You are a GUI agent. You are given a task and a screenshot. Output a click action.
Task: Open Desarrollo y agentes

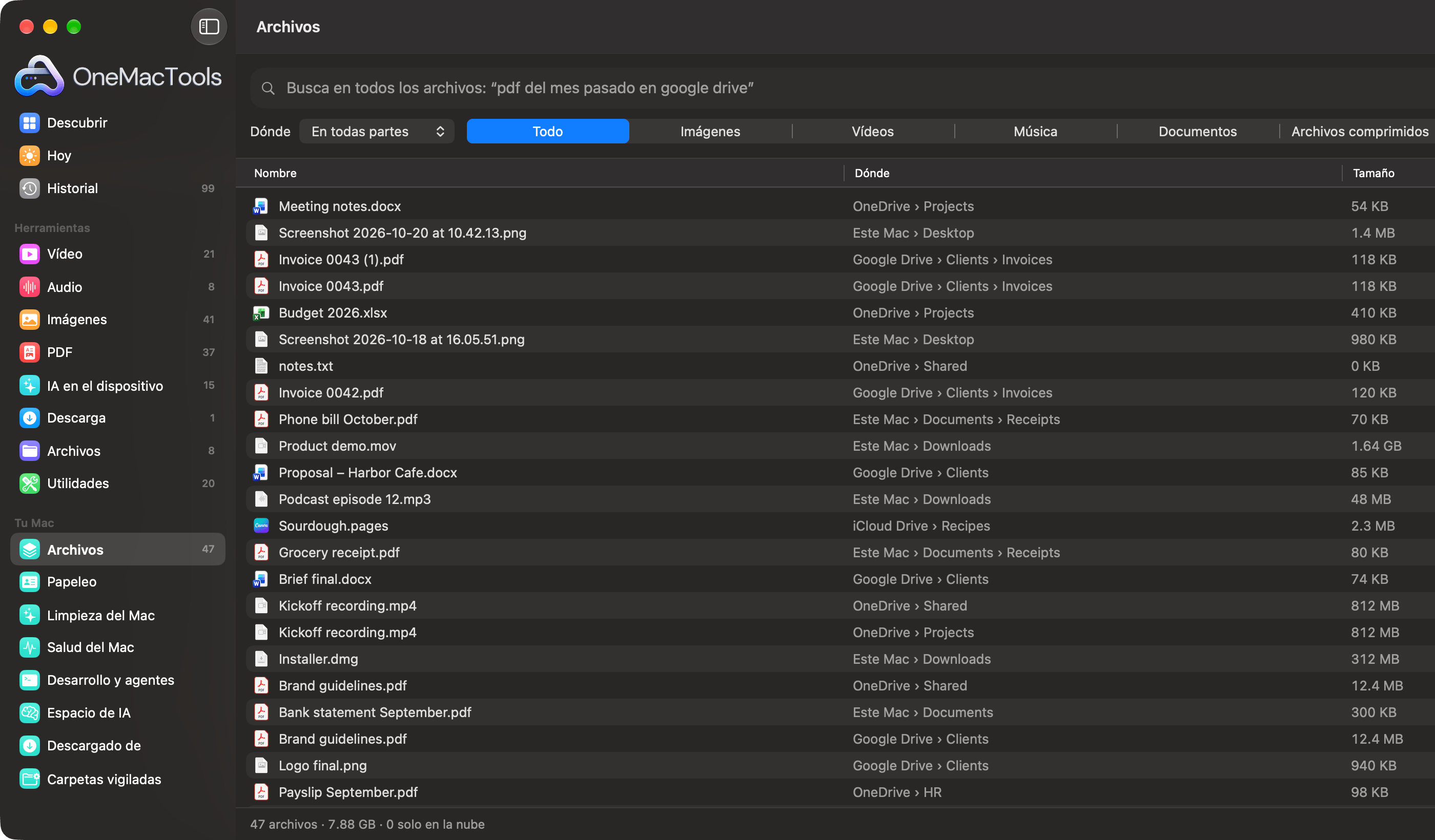coord(117,680)
